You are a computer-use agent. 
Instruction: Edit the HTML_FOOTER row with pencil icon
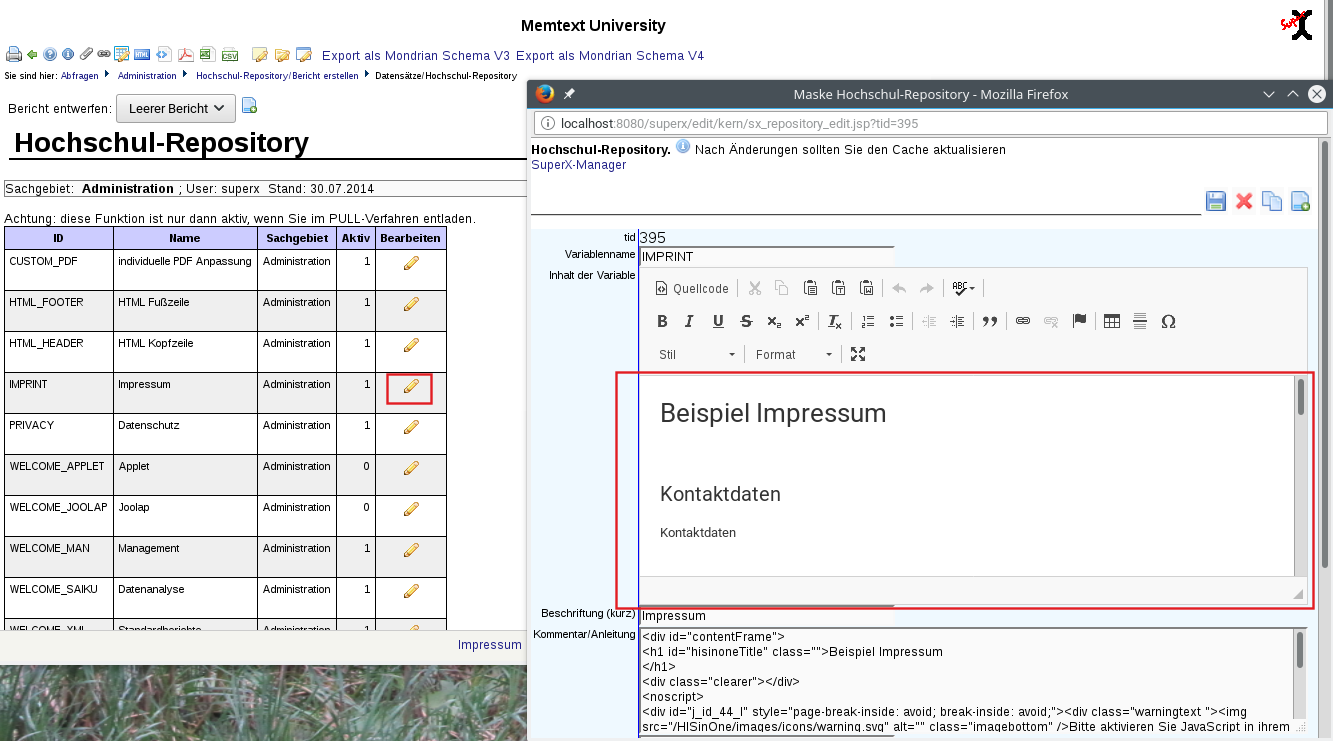pyautogui.click(x=411, y=304)
